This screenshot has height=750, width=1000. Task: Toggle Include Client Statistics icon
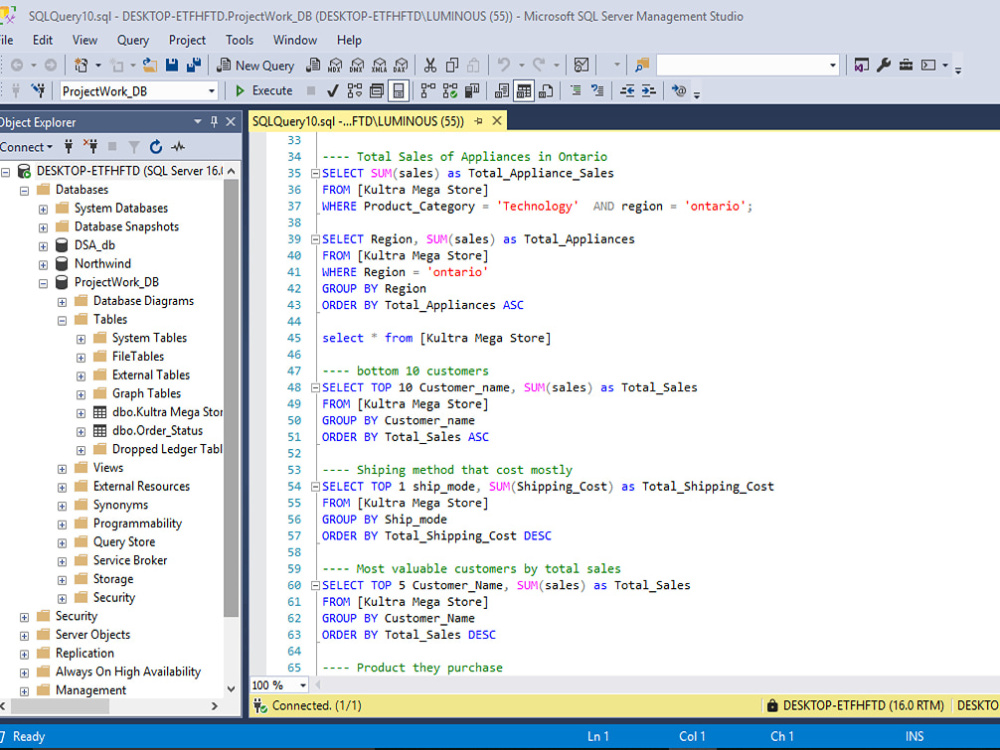[x=472, y=91]
